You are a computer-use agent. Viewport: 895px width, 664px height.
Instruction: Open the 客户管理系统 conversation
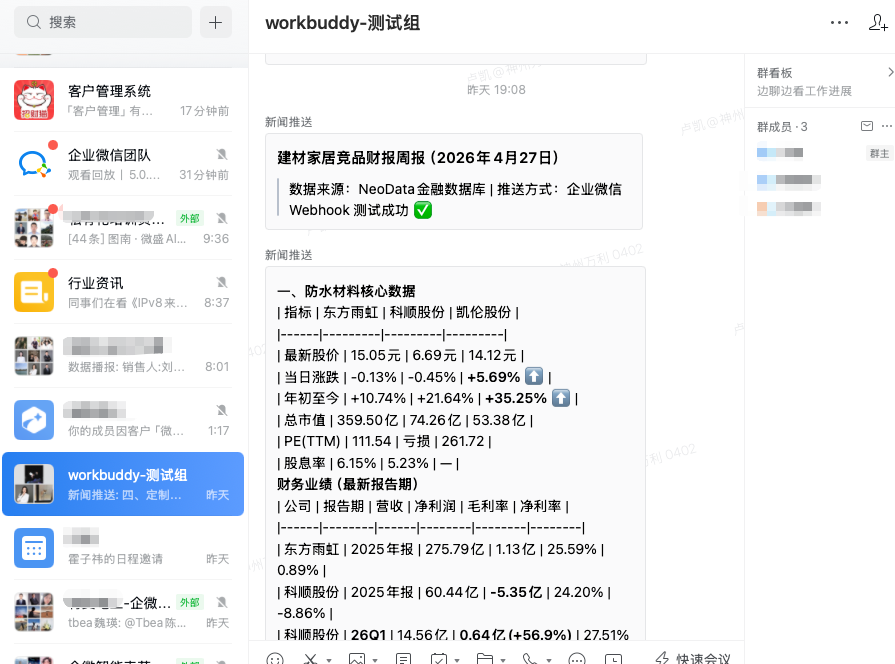pos(123,100)
